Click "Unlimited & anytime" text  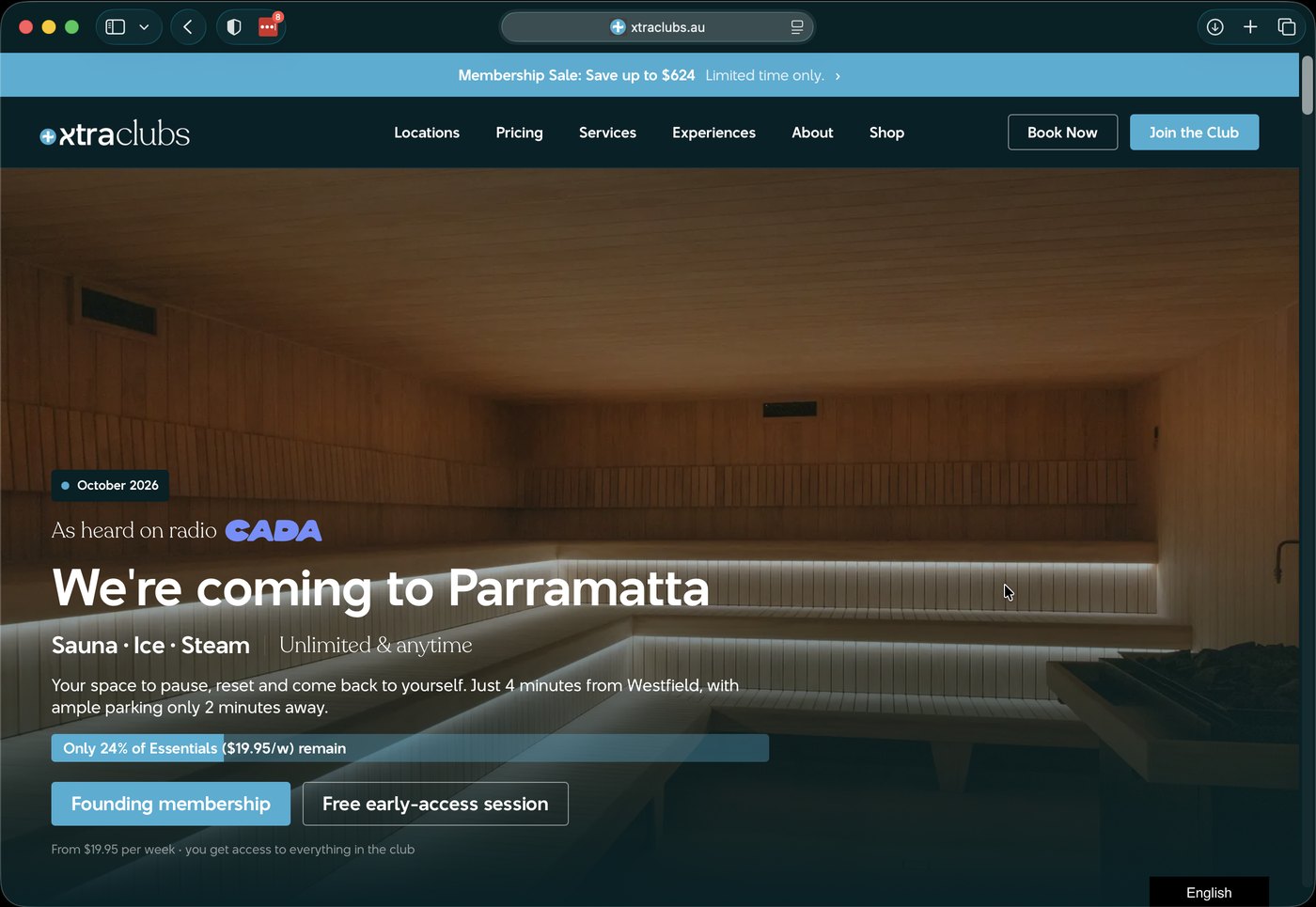376,646
